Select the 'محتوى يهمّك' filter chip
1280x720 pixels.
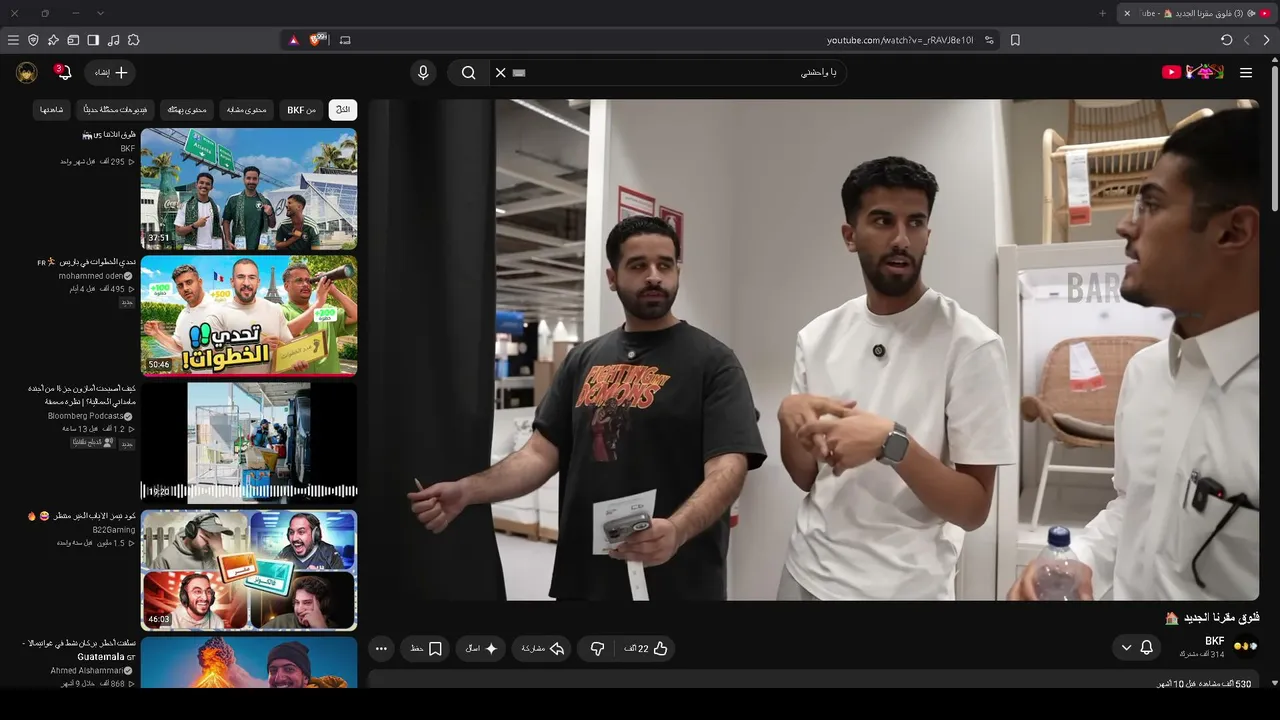[x=187, y=109]
